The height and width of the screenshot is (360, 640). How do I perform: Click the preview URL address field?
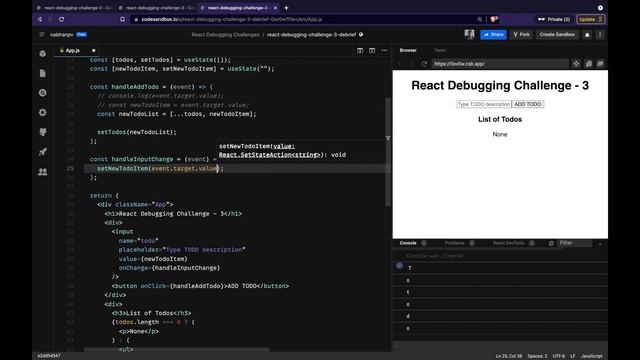[x=500, y=64]
